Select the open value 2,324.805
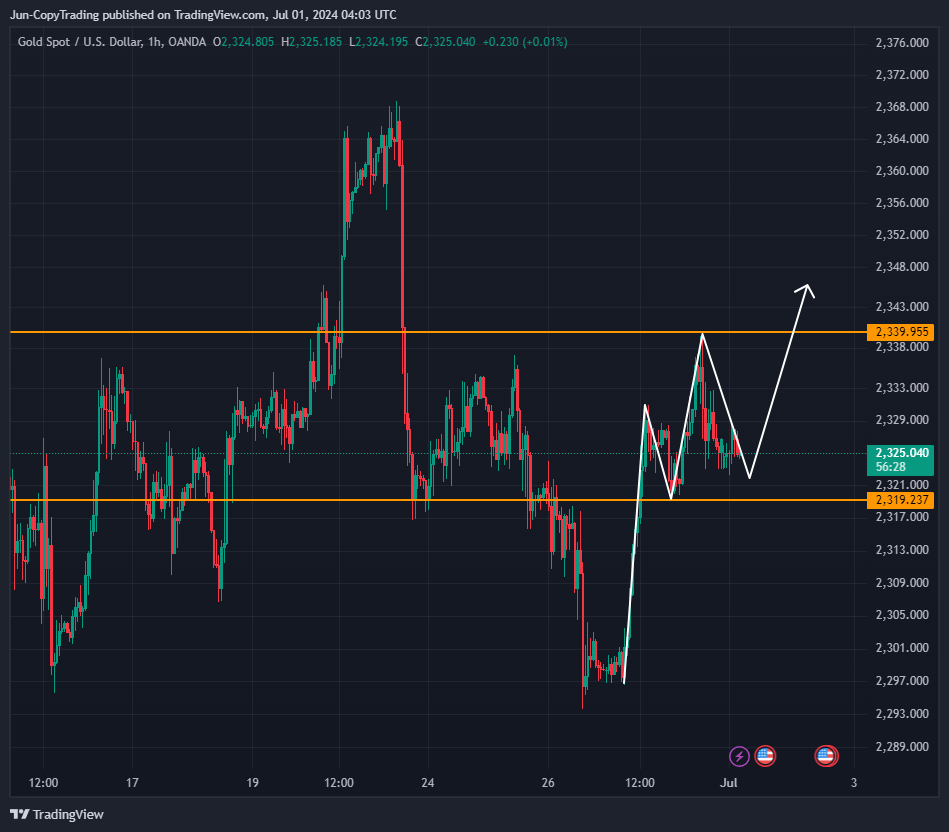Image resolution: width=949 pixels, height=832 pixels. (x=248, y=42)
